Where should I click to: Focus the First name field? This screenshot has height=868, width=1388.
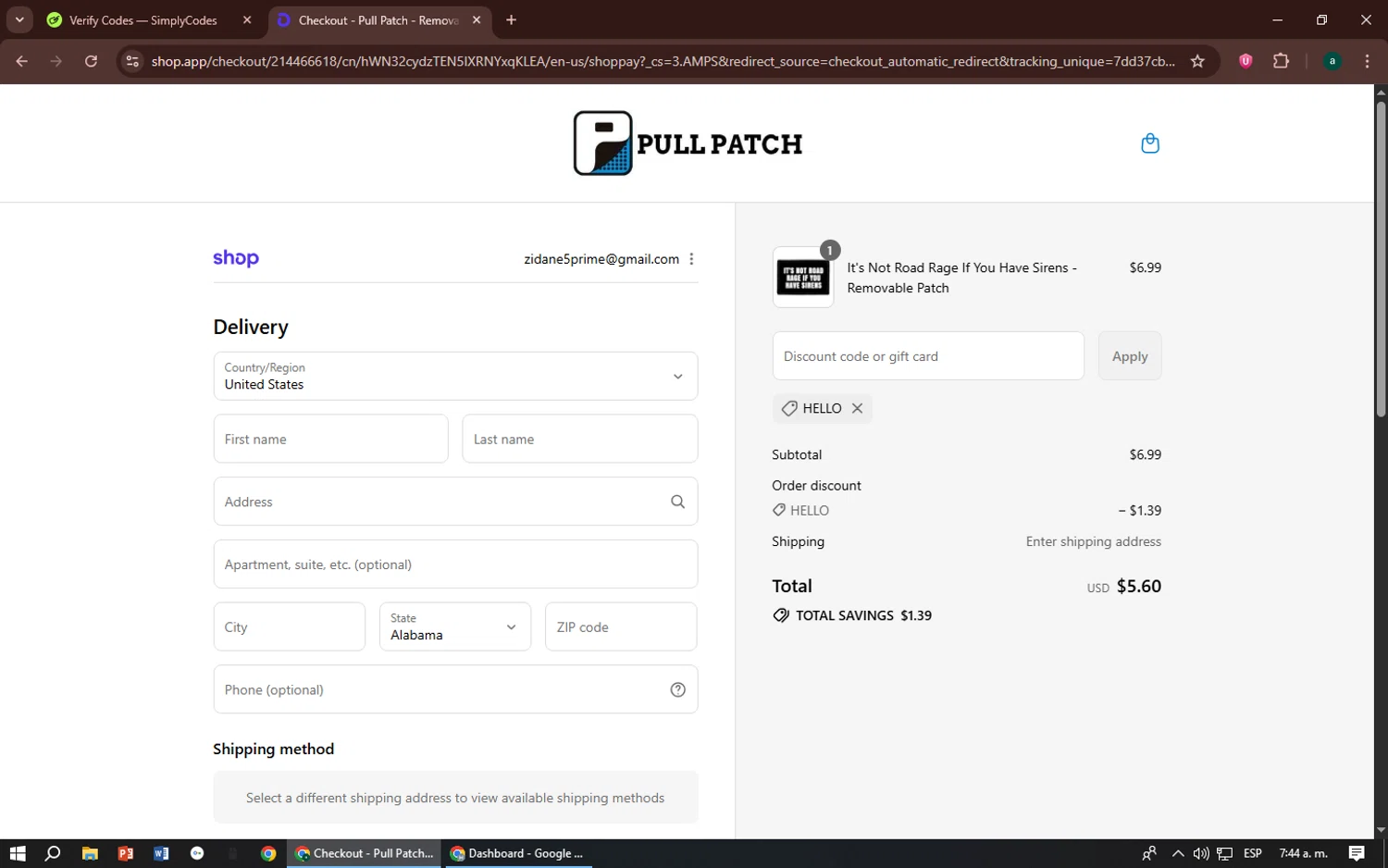pyautogui.click(x=330, y=439)
